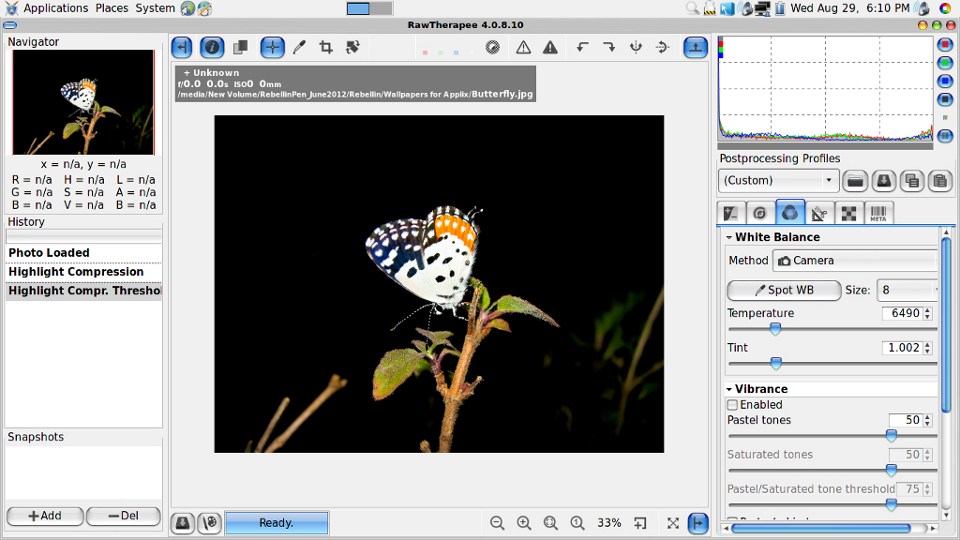Image resolution: width=960 pixels, height=540 pixels.
Task: Toggle the red histogram channel
Action: click(x=945, y=45)
